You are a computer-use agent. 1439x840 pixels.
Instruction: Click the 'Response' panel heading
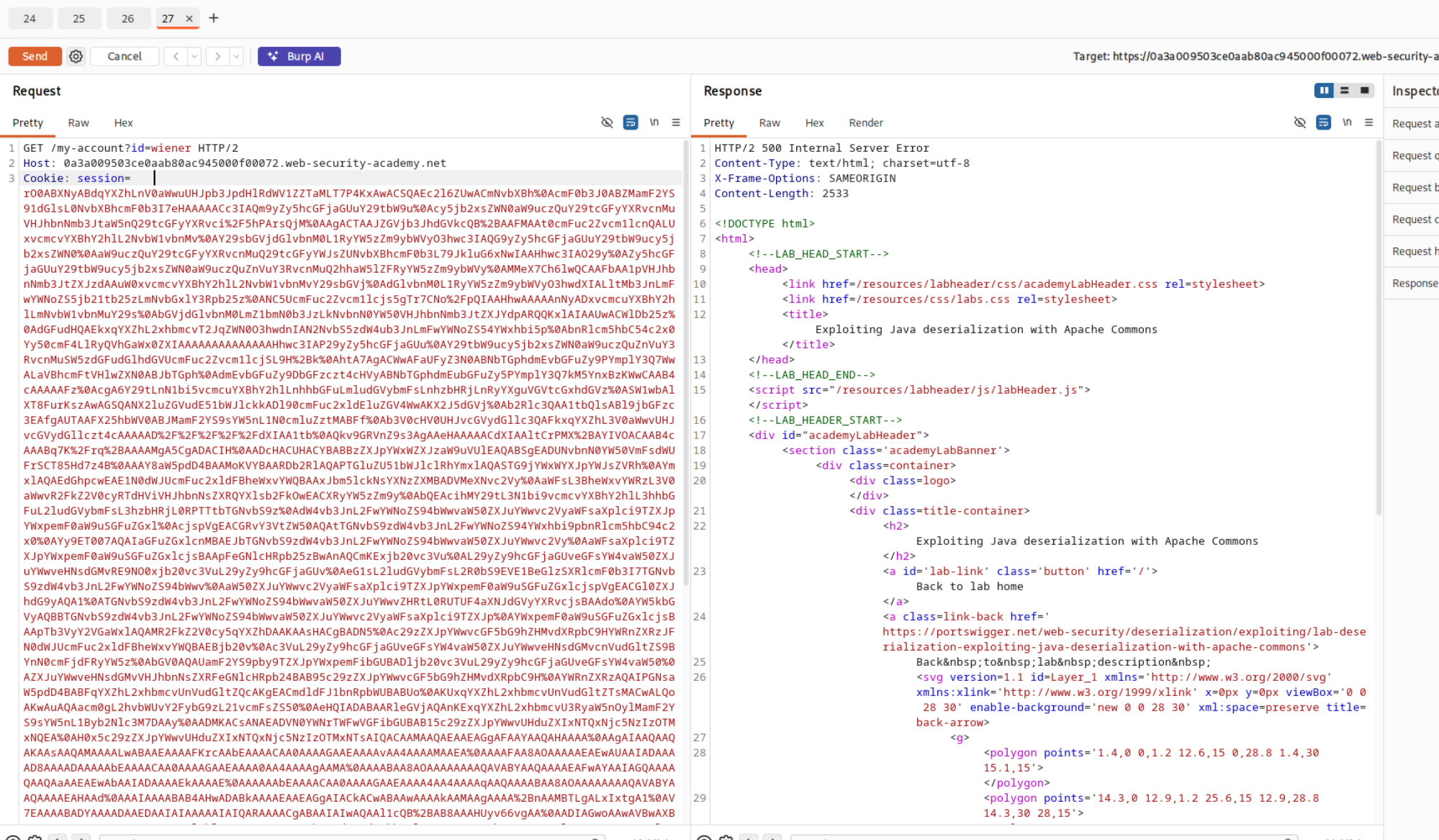tap(733, 91)
